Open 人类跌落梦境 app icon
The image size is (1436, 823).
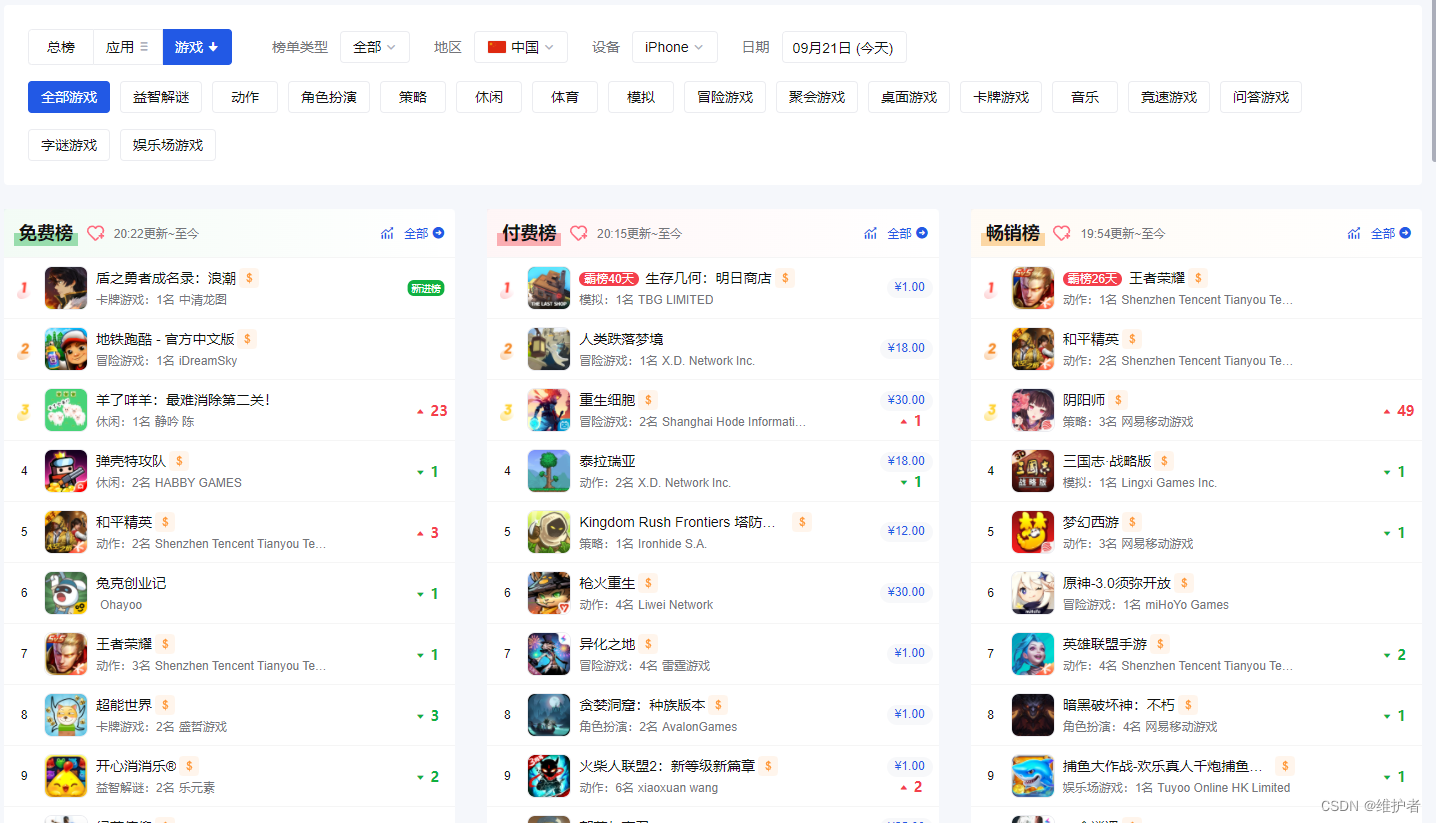549,349
